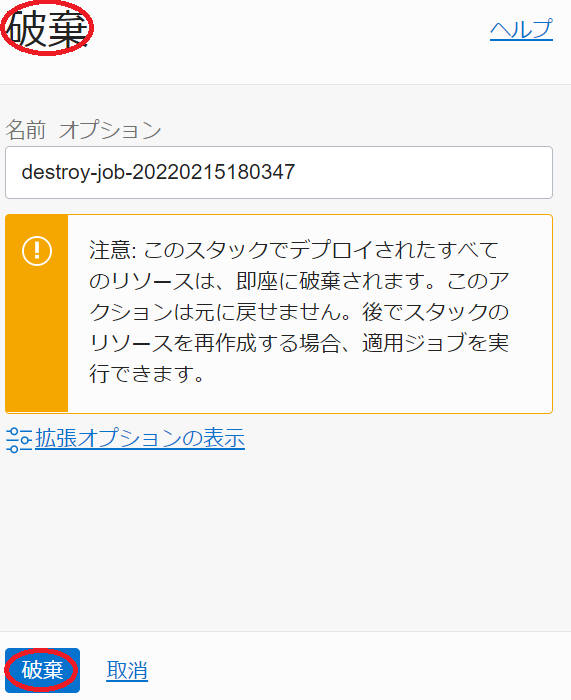Cancel with the 取消 link
The image size is (571, 700).
127,671
